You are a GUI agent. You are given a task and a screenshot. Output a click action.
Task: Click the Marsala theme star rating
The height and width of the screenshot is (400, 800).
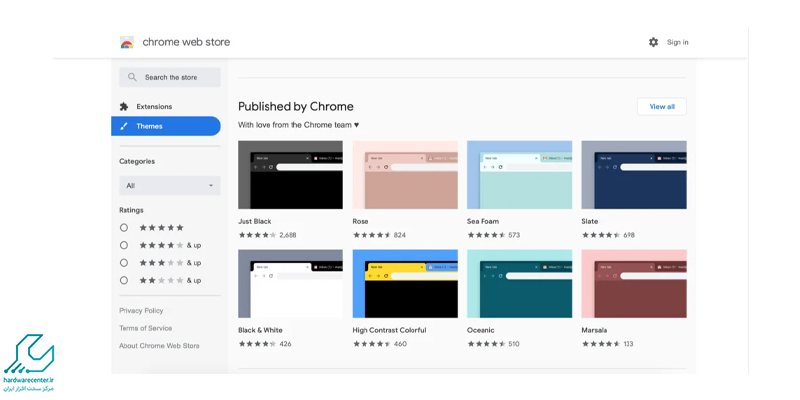tap(601, 344)
